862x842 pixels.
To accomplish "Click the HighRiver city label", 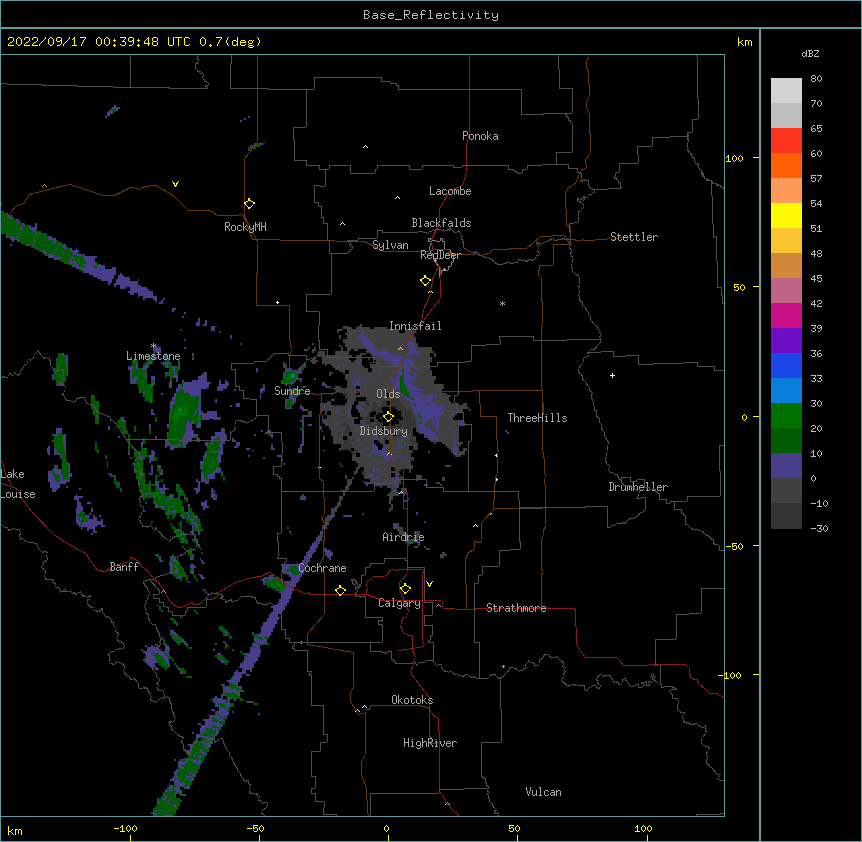I will pyautogui.click(x=430, y=743).
